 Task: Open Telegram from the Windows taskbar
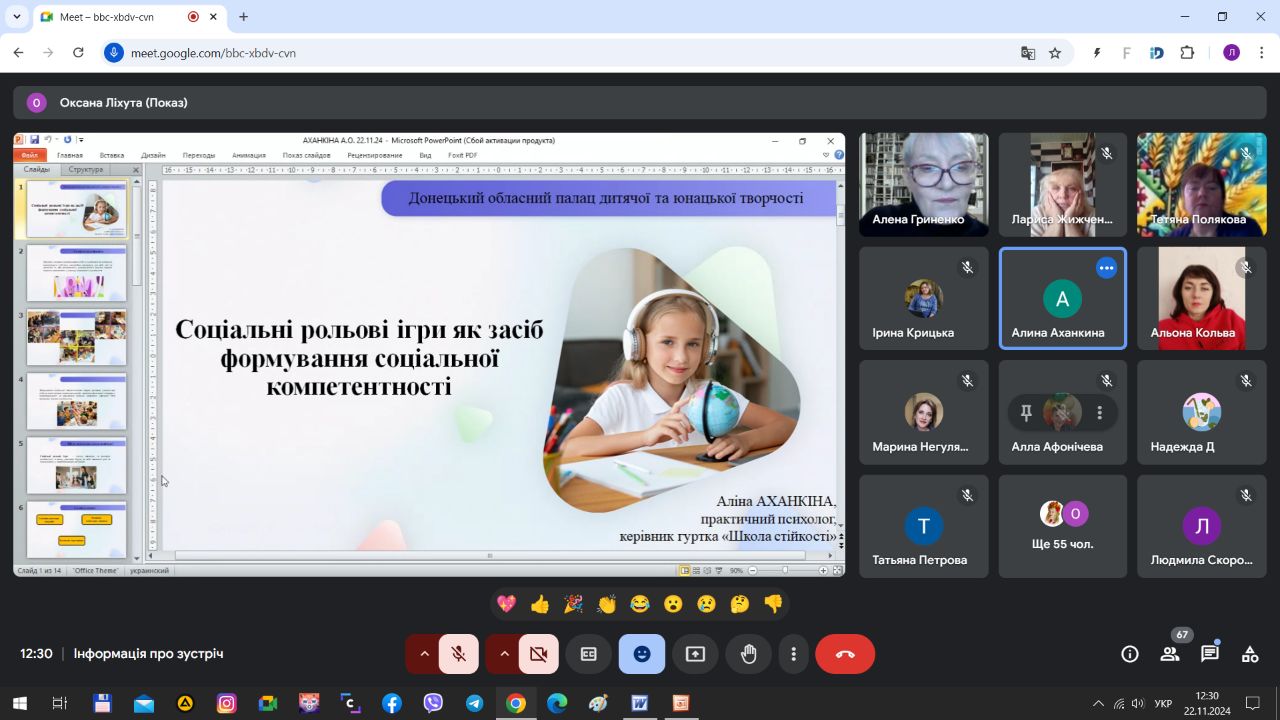(474, 703)
